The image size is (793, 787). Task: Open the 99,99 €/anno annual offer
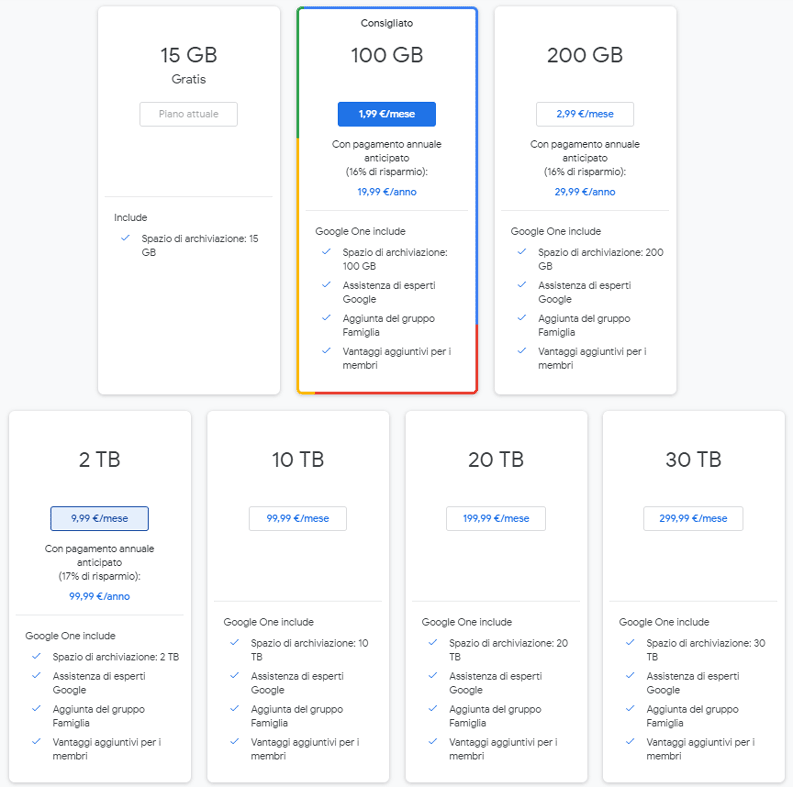(x=100, y=596)
